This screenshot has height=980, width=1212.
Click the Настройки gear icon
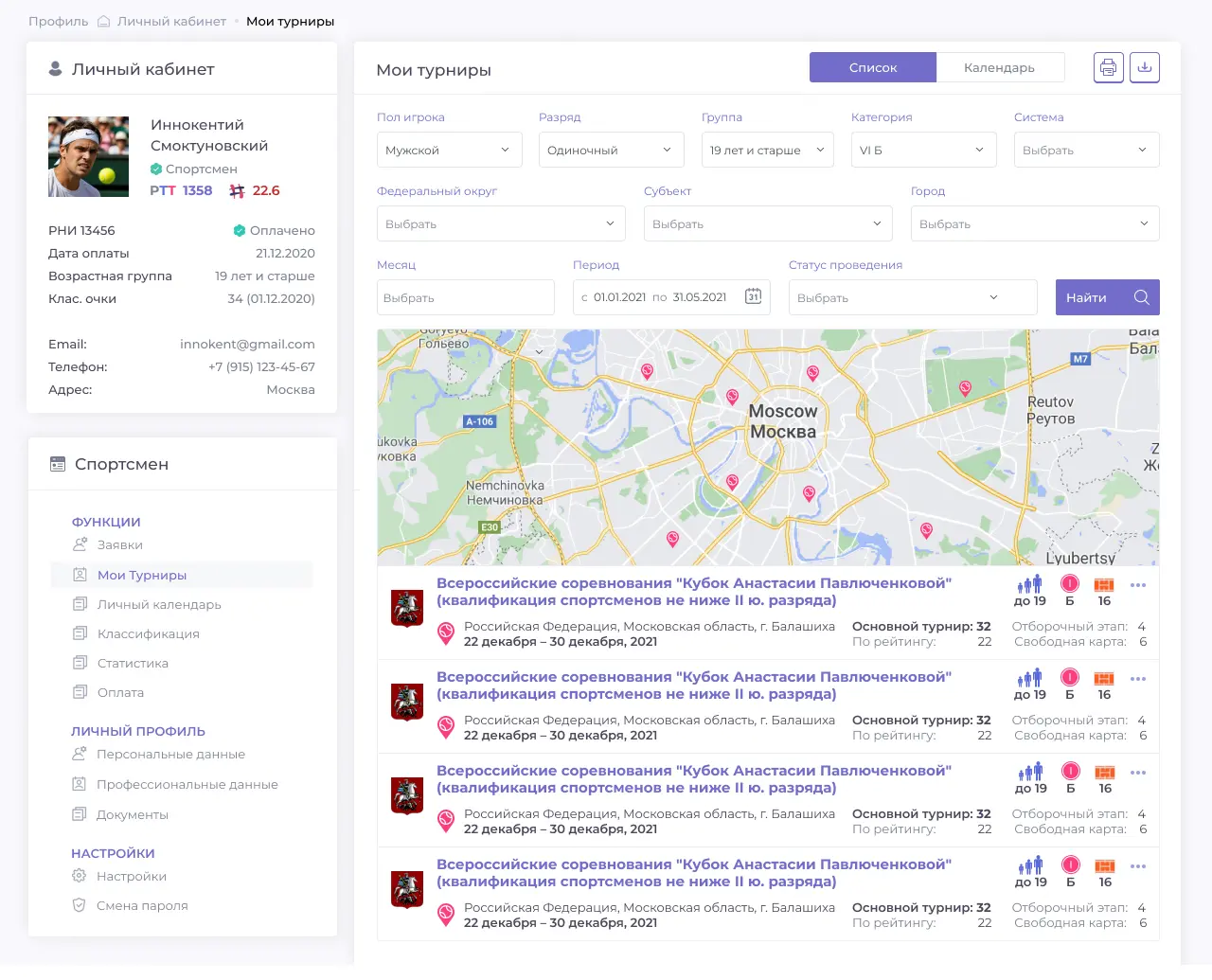[80, 876]
